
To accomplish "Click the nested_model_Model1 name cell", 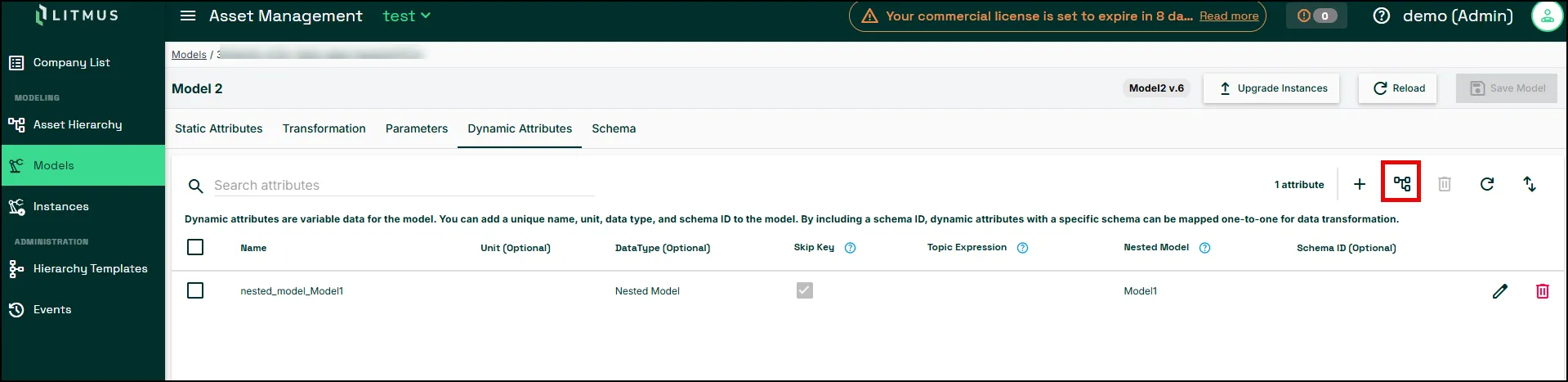I will pyautogui.click(x=292, y=291).
